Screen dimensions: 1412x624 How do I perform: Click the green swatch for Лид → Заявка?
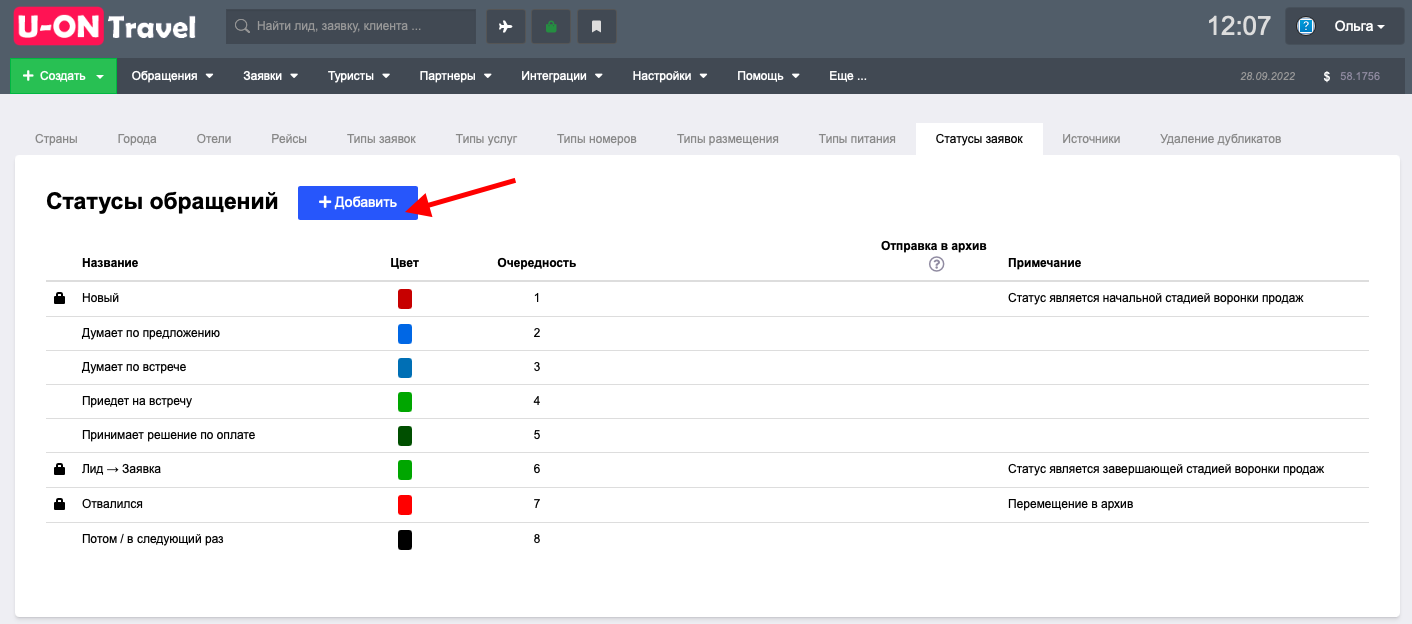point(405,470)
